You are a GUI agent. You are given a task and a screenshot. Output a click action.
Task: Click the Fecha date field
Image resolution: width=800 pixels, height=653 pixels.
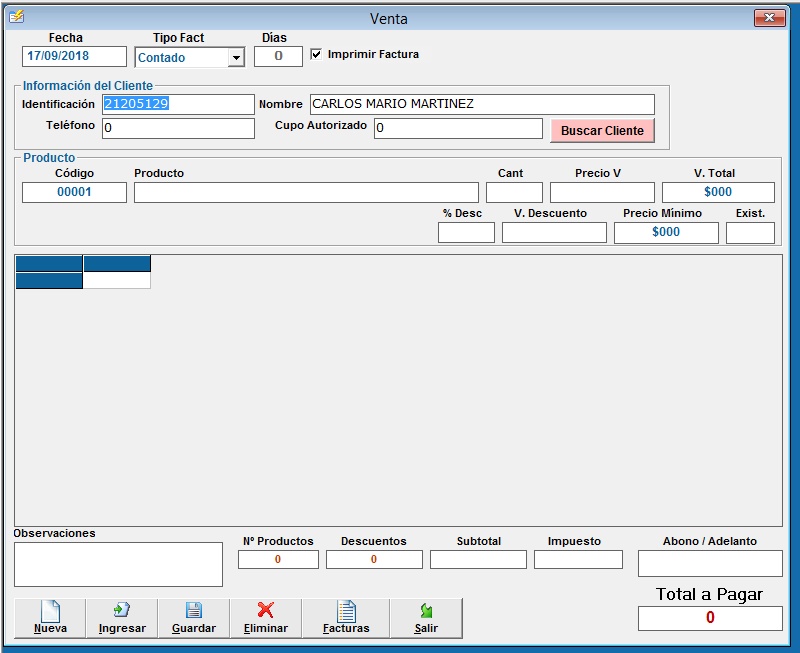(x=74, y=57)
